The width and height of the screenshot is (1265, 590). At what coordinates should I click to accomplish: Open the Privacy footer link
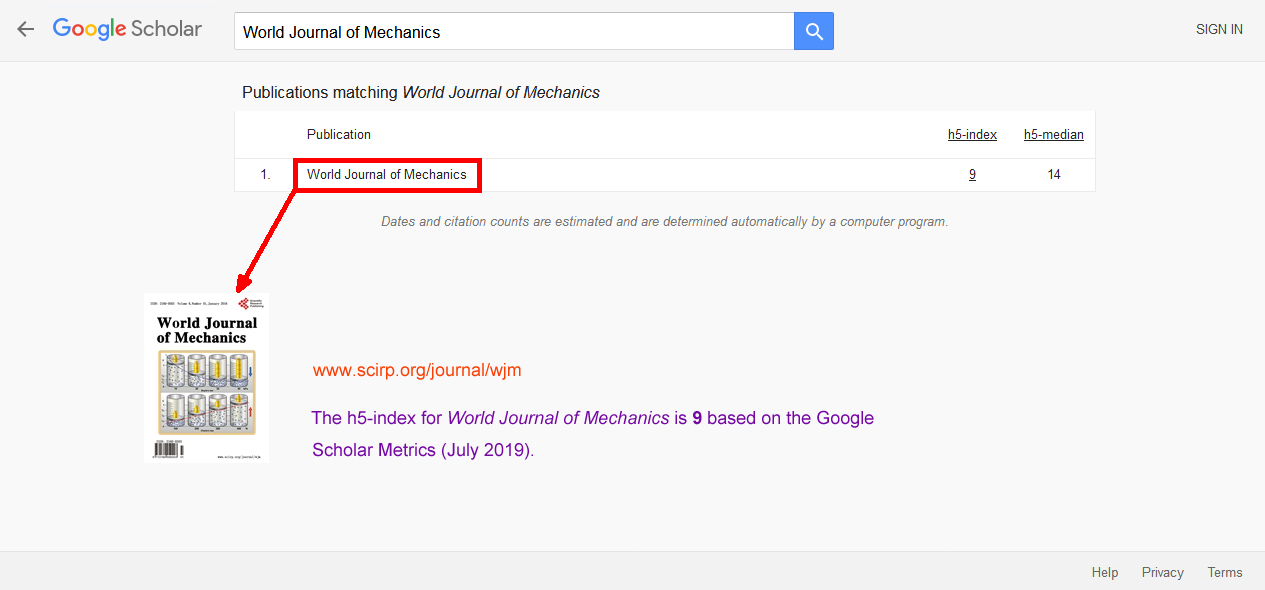coord(1162,572)
